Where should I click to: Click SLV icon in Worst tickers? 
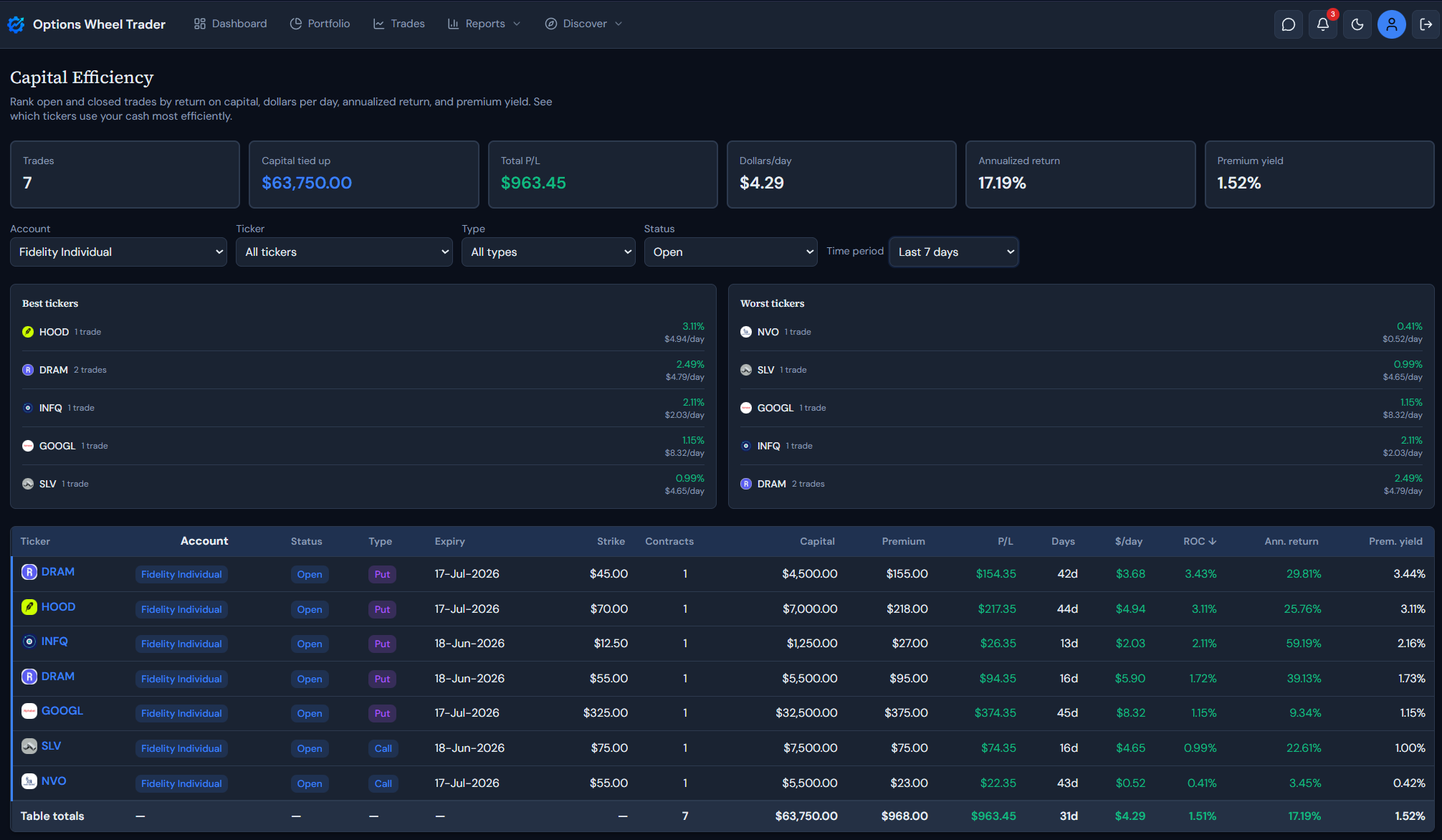[x=746, y=370]
